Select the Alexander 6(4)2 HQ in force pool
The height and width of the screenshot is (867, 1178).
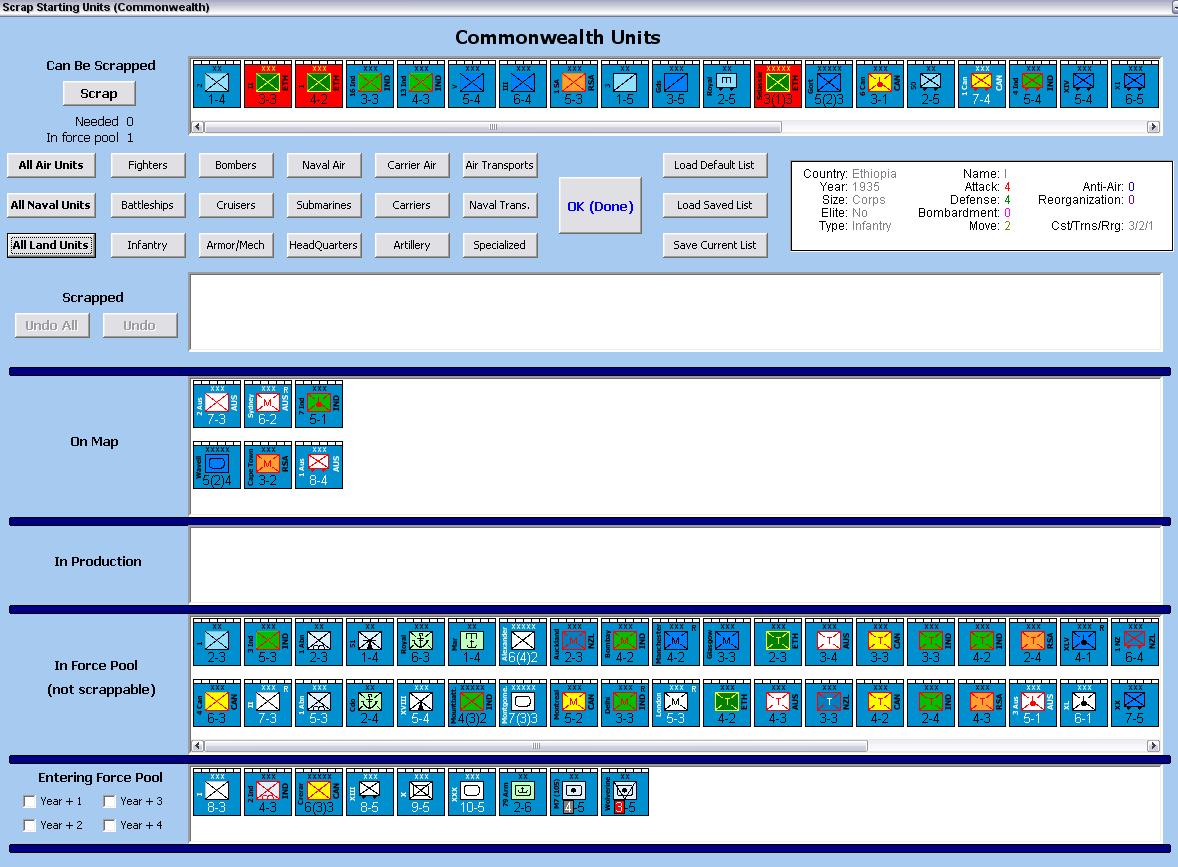coord(523,642)
